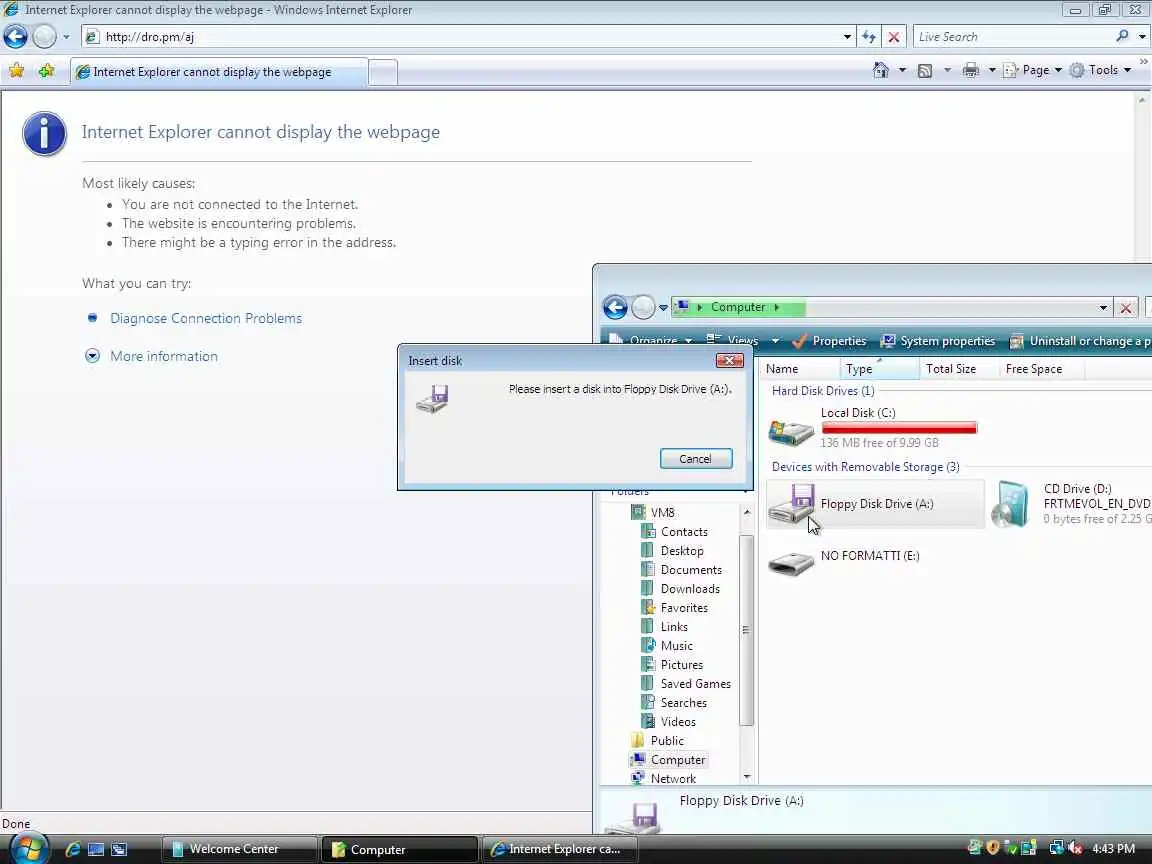The image size is (1152, 864).
Task: Click the http://dro.pm/aj address bar
Action: [468, 37]
